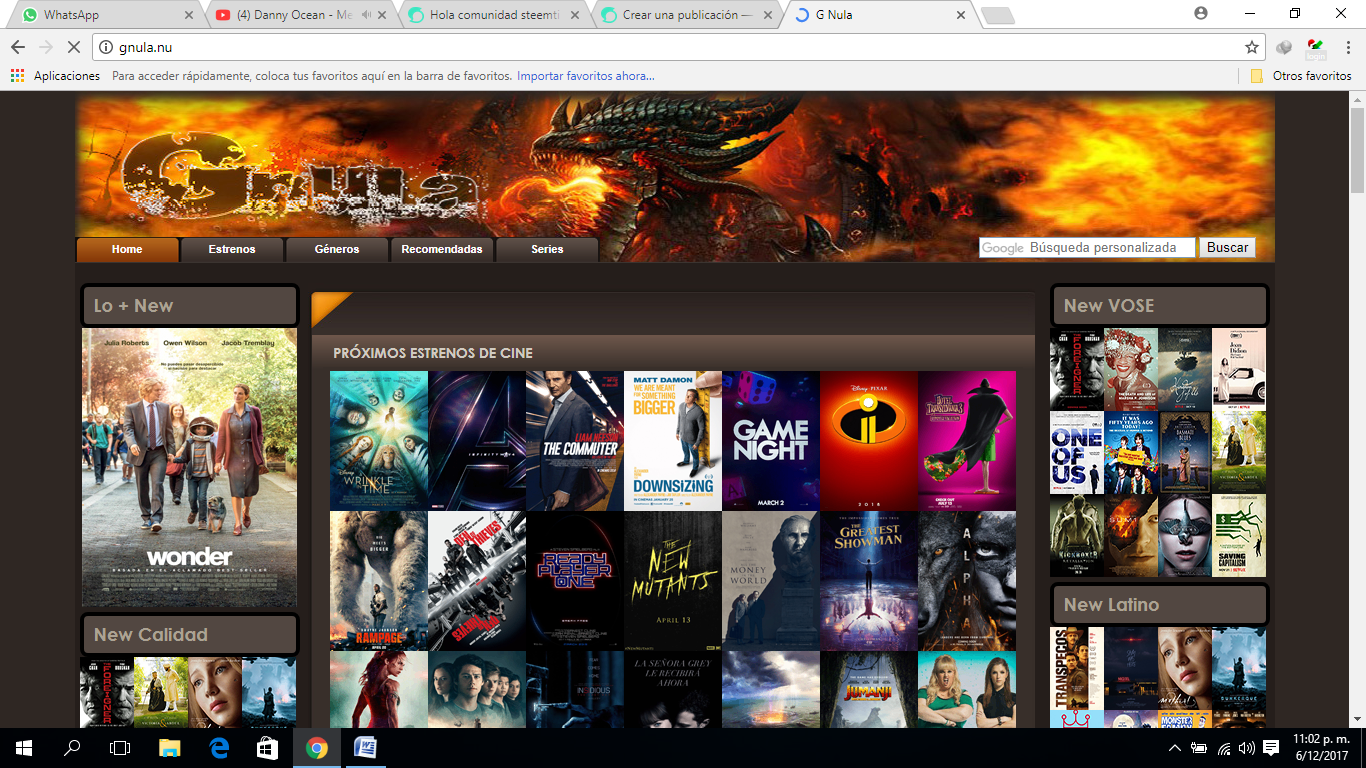
Task: Open the Géneros menu item
Action: tap(337, 249)
